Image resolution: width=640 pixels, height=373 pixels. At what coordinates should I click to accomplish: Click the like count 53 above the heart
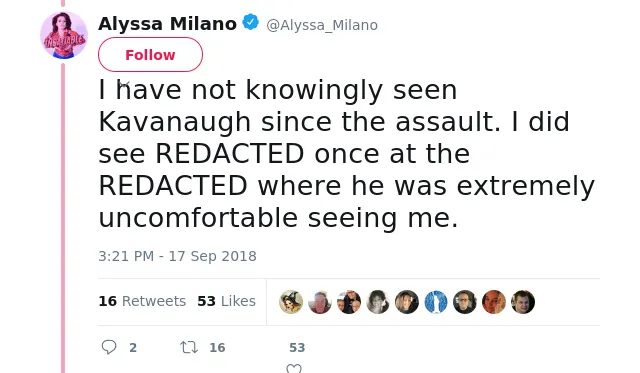click(x=297, y=348)
